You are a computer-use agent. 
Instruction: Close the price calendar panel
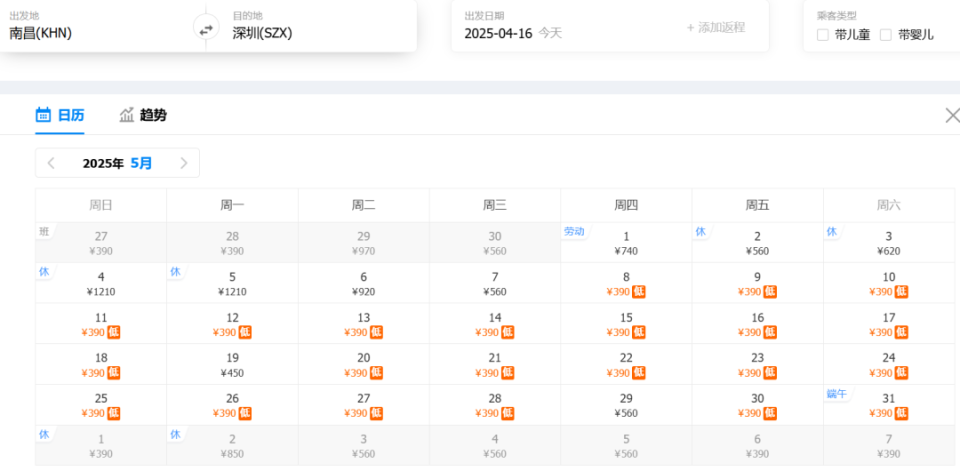click(952, 115)
